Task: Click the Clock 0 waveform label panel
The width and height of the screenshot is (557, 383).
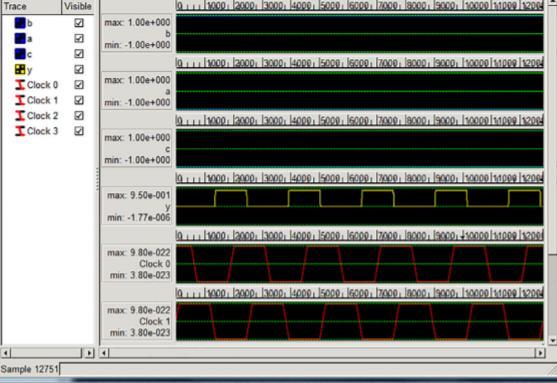Action: (137, 264)
